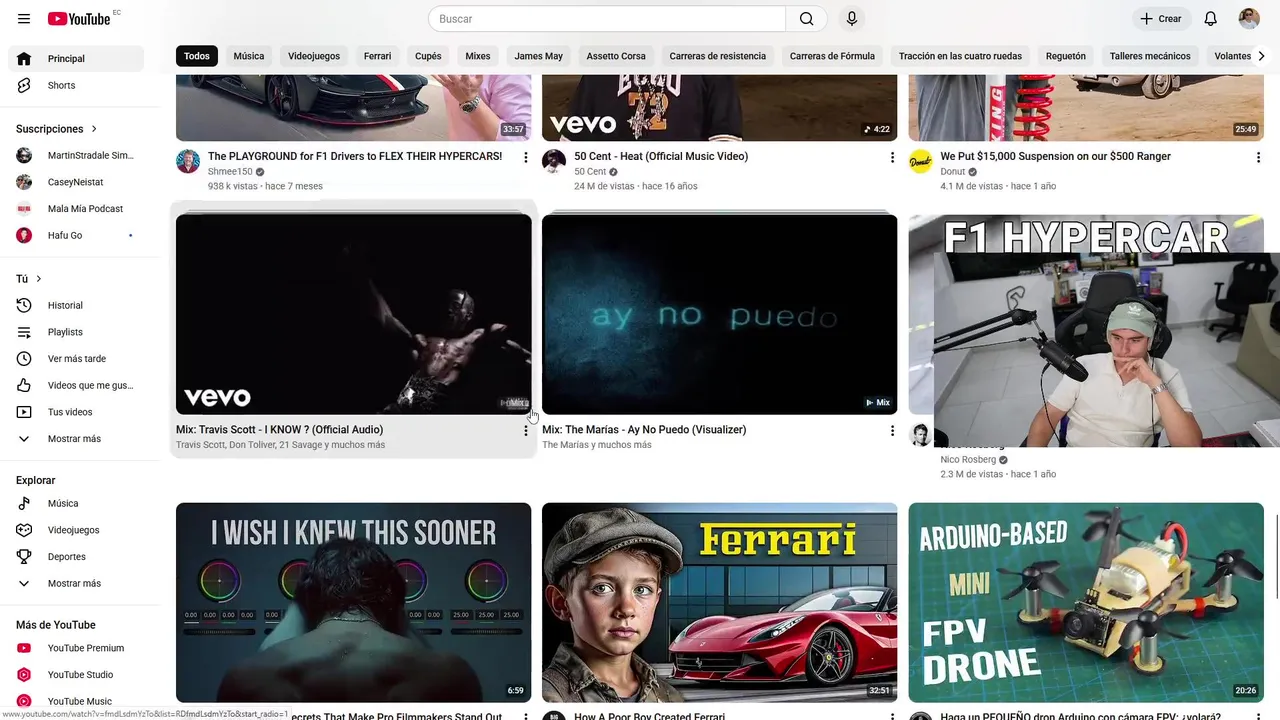Image resolution: width=1280 pixels, height=720 pixels.
Task: Open Mix: Travis Scott - I KNOW ? title
Action: point(279,430)
